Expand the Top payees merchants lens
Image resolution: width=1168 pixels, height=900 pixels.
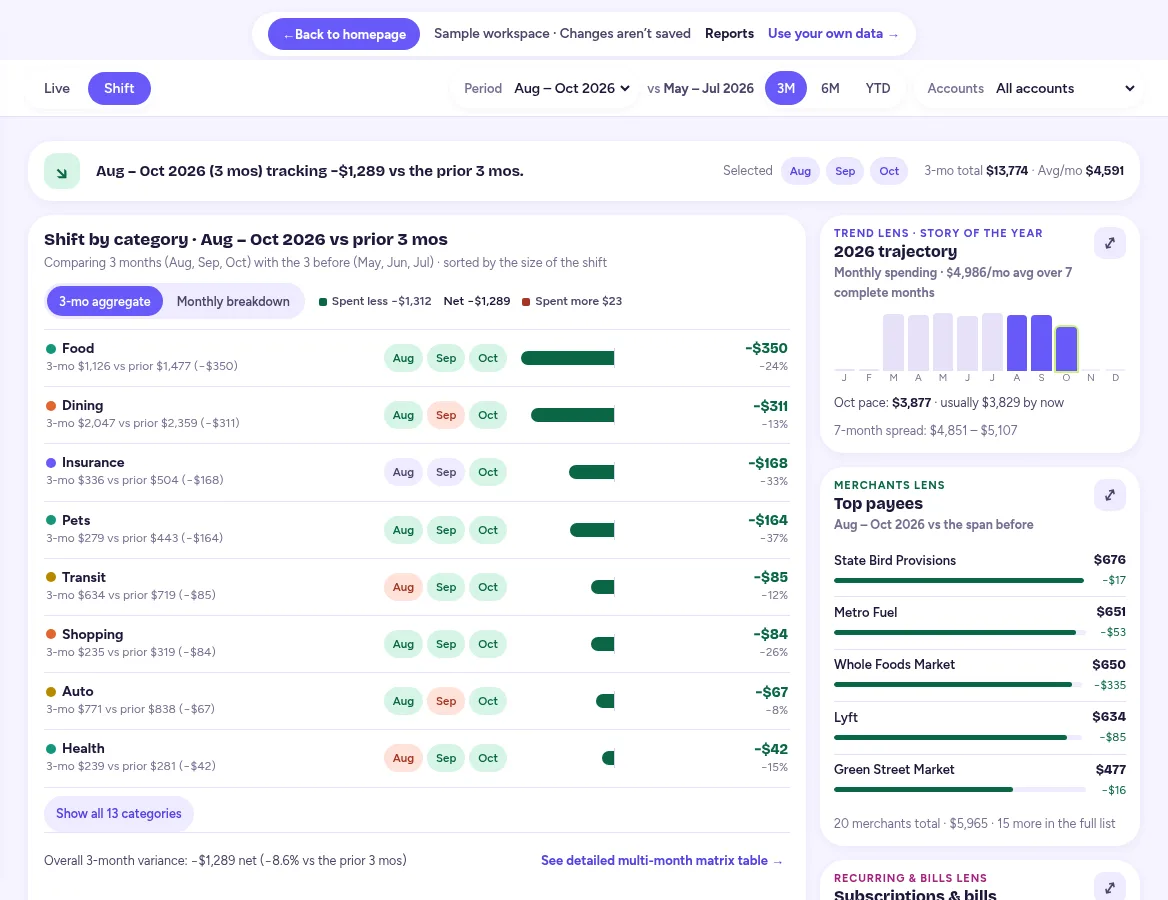(x=1109, y=495)
